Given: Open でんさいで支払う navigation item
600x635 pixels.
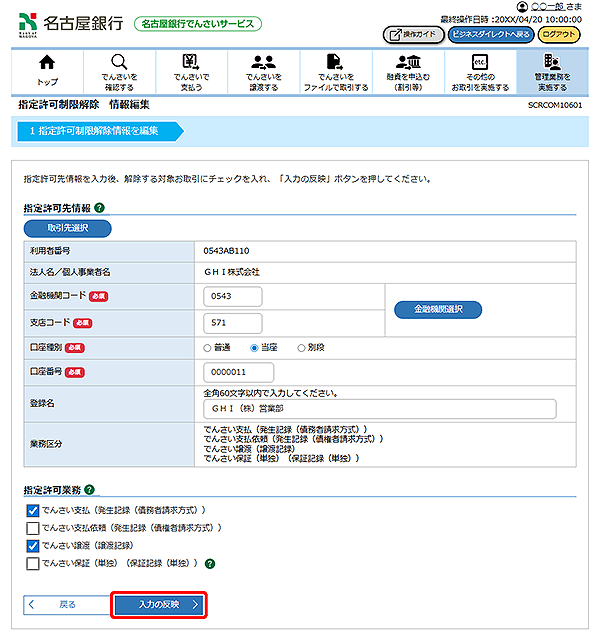Looking at the screenshot, I should (190, 71).
